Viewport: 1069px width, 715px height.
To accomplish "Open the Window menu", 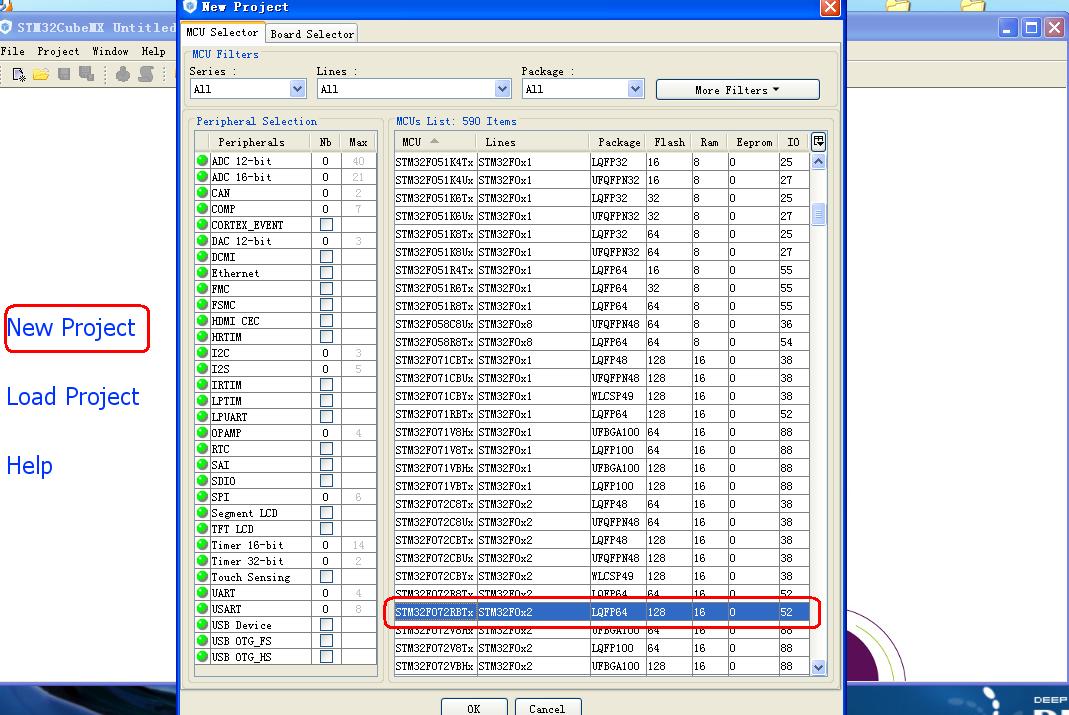I will 110,51.
